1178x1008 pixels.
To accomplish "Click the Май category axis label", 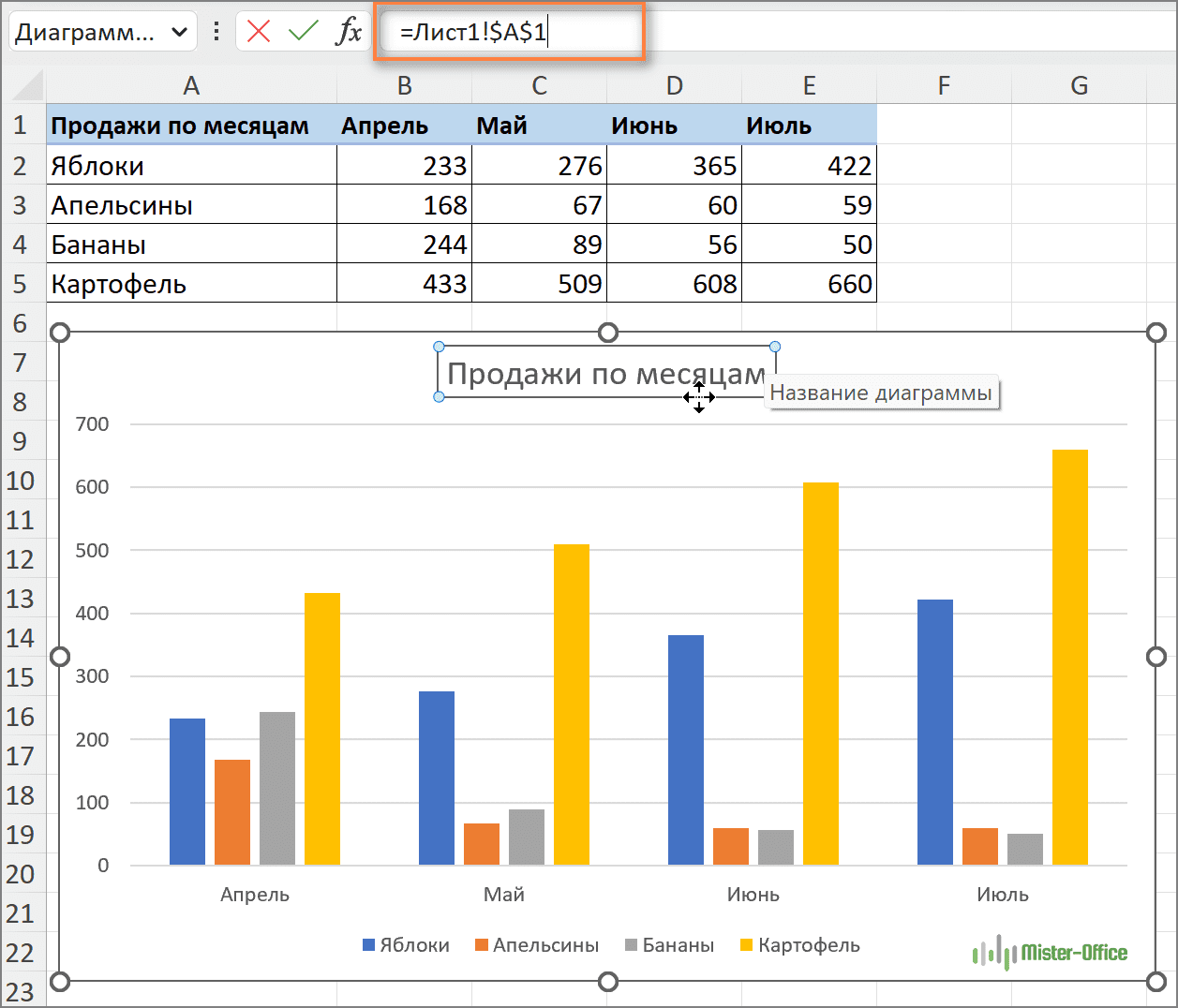I will tap(503, 895).
